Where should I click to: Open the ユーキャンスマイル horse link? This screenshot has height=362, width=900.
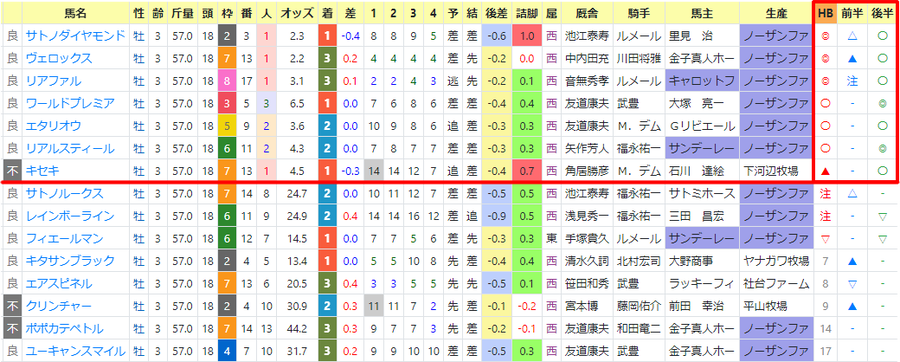coord(75,351)
